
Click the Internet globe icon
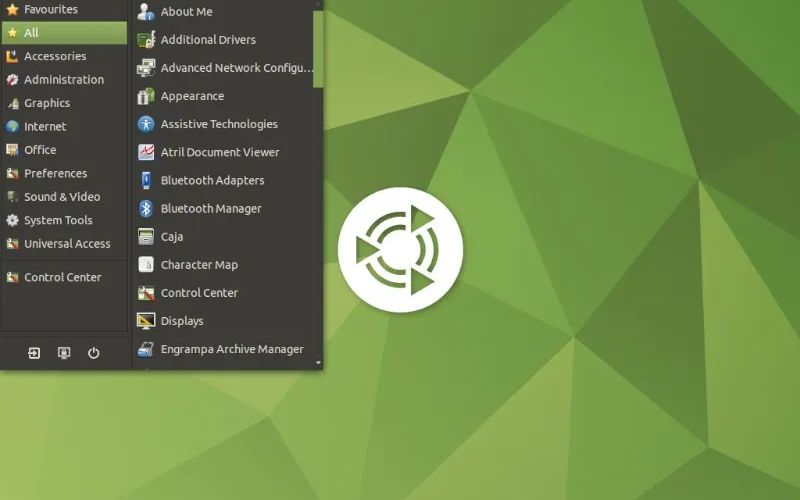pyautogui.click(x=12, y=127)
